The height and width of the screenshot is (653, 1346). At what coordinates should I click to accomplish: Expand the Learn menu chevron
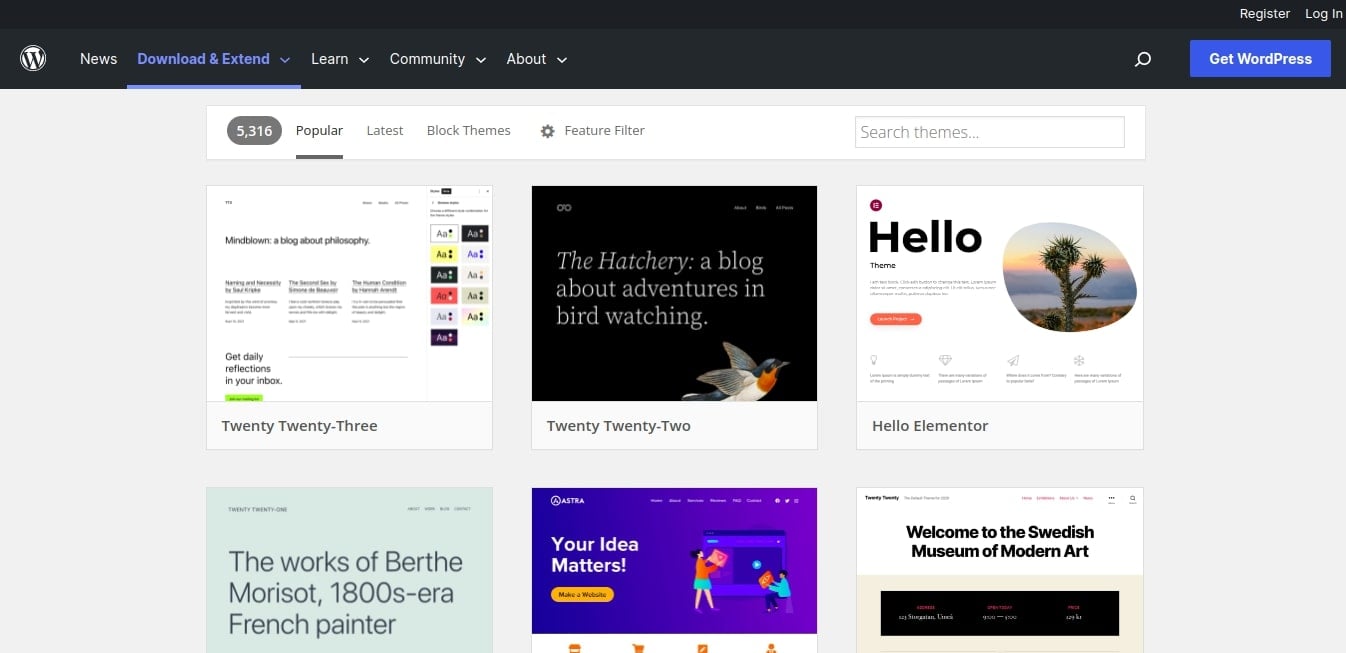(x=364, y=60)
